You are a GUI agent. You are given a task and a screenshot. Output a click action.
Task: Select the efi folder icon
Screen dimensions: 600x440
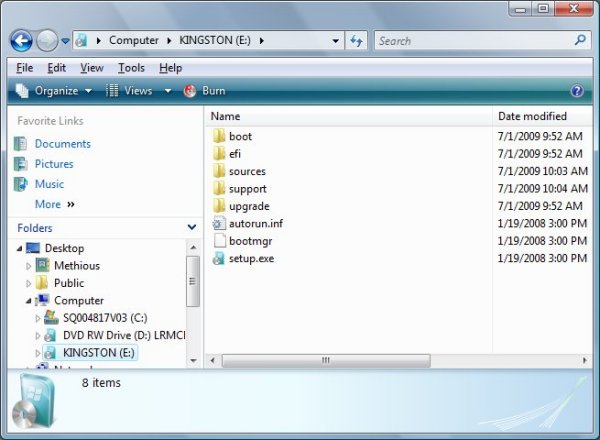219,154
